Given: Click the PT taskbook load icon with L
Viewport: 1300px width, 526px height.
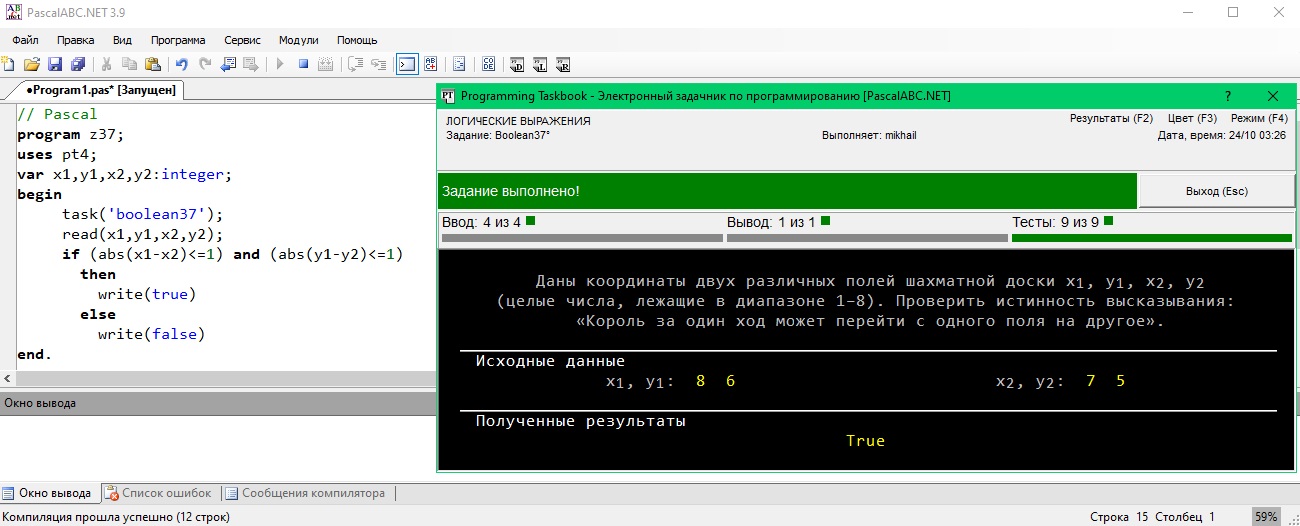Looking at the screenshot, I should (540, 64).
